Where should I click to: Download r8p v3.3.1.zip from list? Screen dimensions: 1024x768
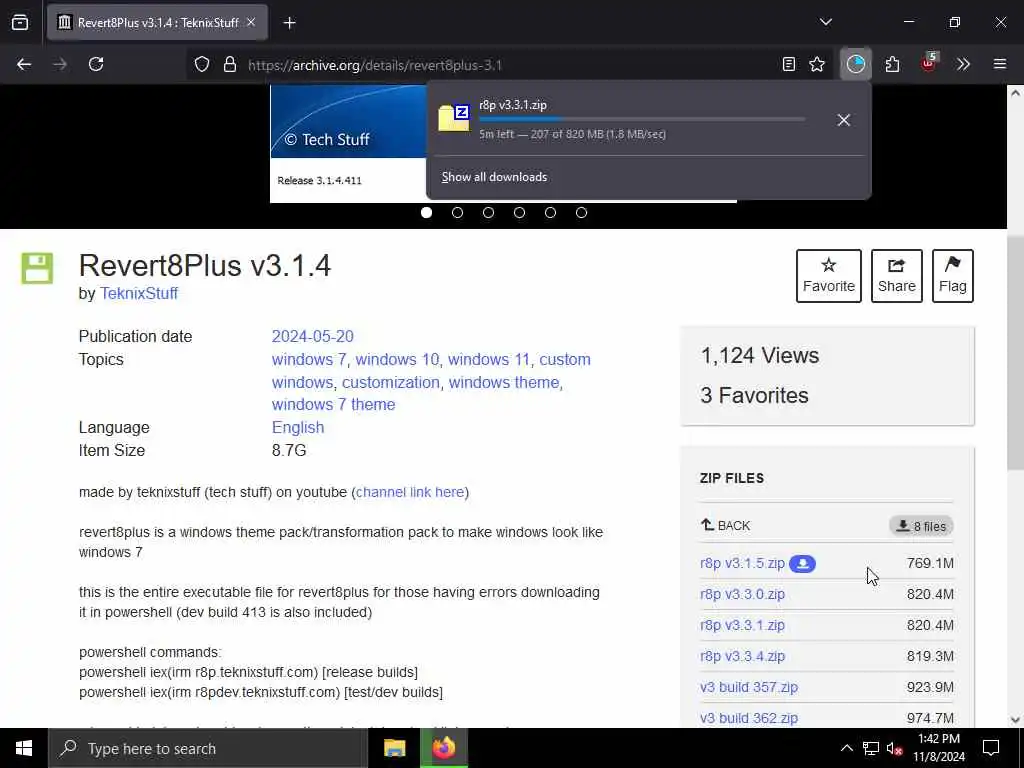click(742, 625)
